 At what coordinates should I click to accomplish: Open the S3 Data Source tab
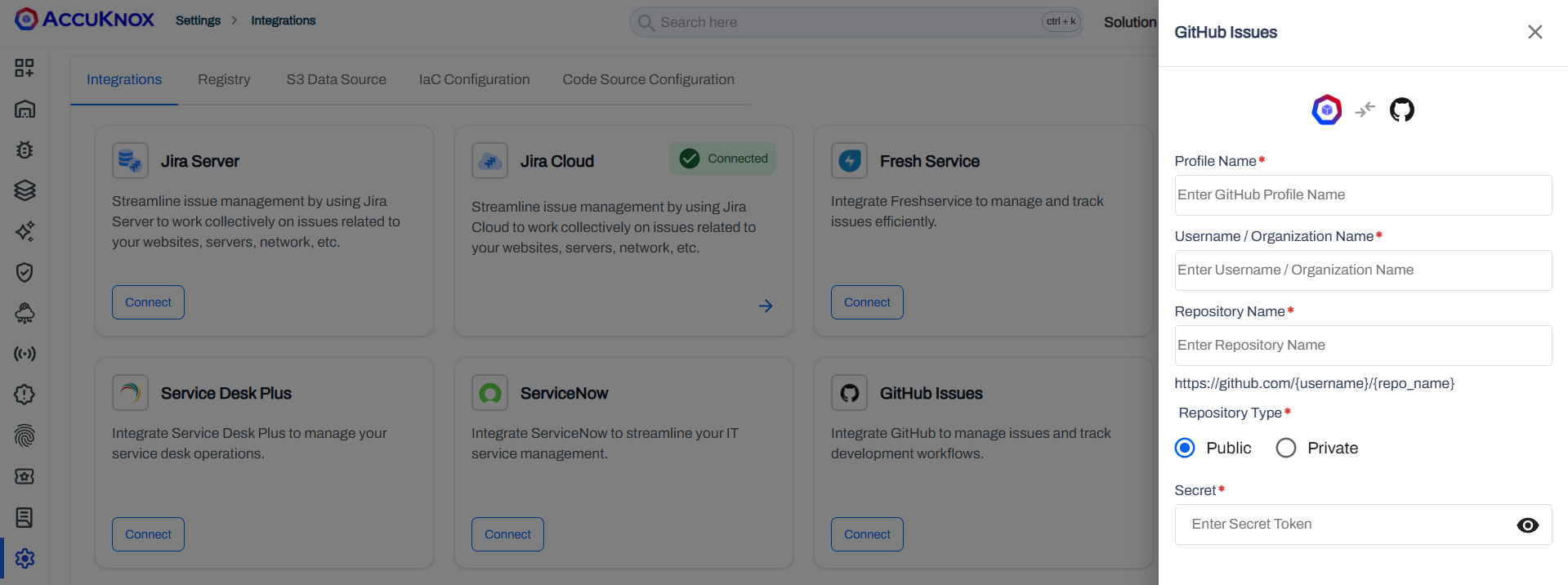(x=336, y=79)
